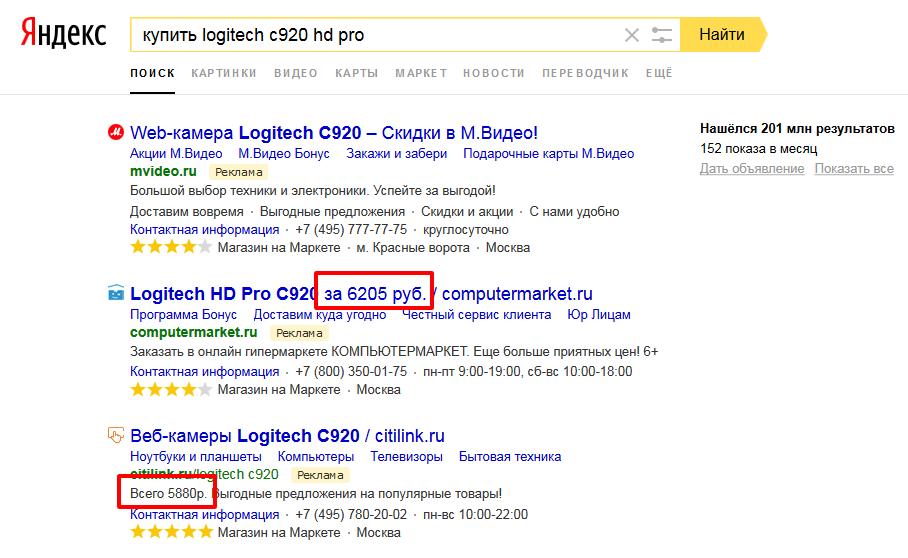Click phone number +7 (800) 350-01-75
The image size is (908, 558).
351,372
